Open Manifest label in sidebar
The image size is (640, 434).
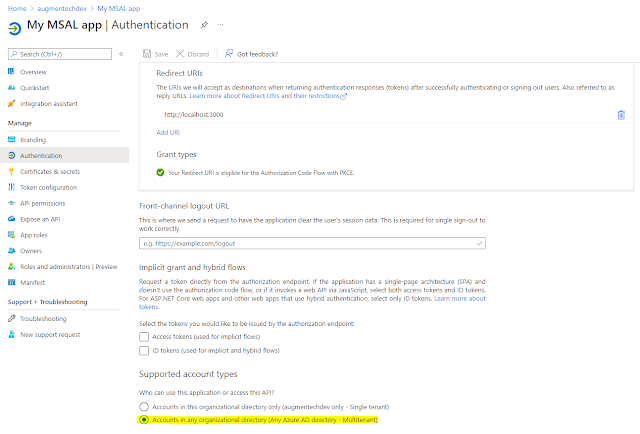coord(33,283)
